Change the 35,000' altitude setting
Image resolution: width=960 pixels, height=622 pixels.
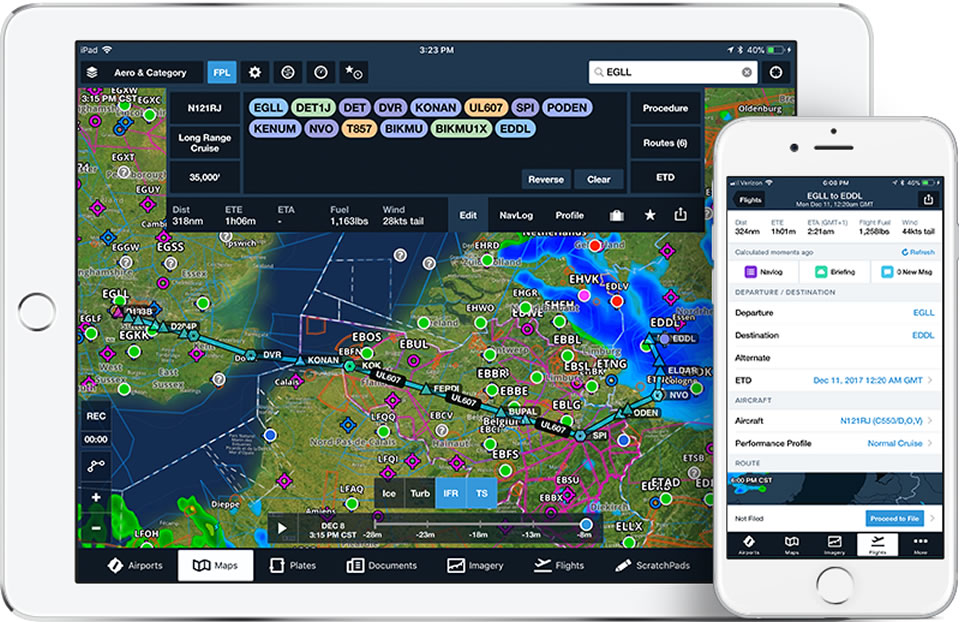tap(204, 178)
